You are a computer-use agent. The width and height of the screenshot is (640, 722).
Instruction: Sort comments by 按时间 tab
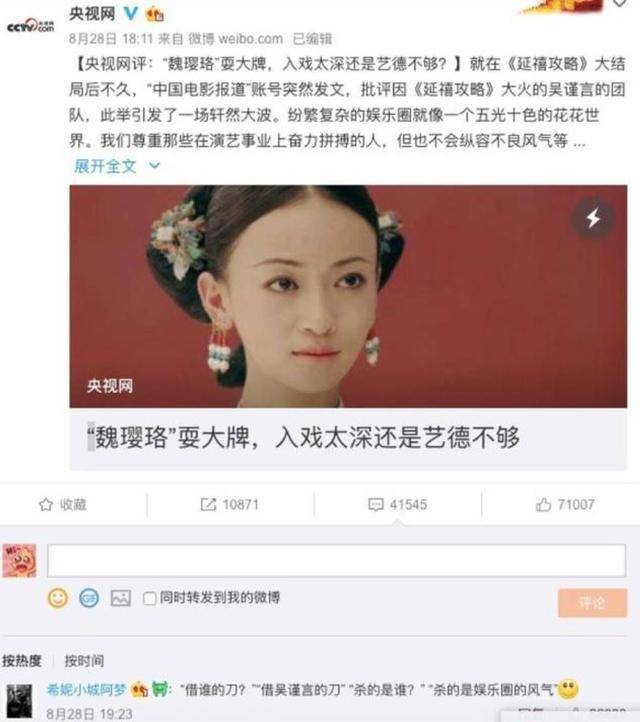84,661
